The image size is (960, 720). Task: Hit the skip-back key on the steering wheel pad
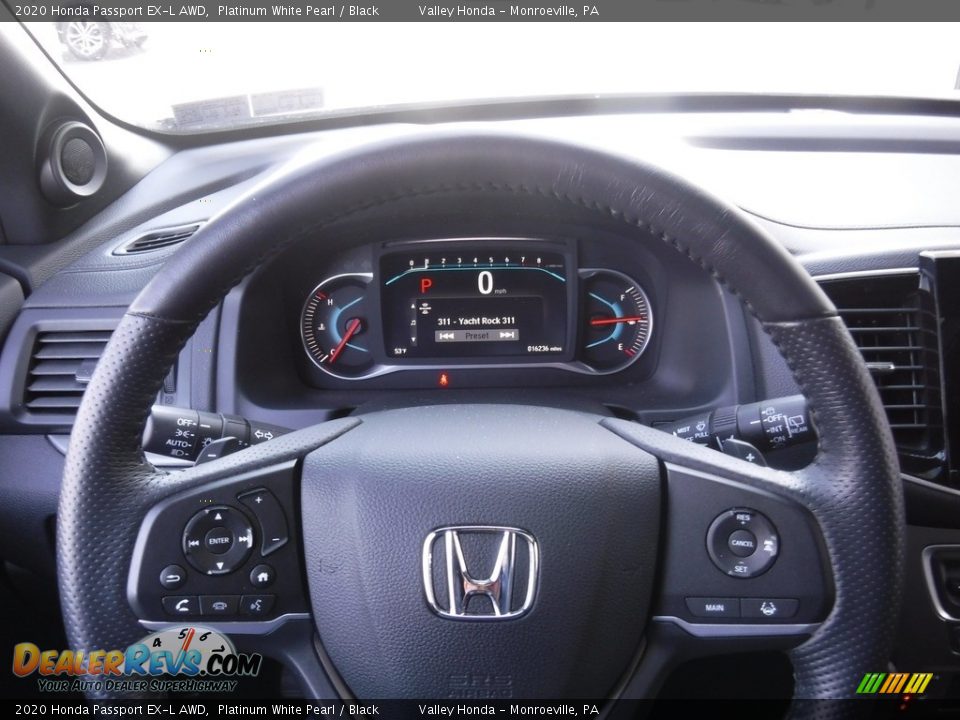[x=193, y=542]
